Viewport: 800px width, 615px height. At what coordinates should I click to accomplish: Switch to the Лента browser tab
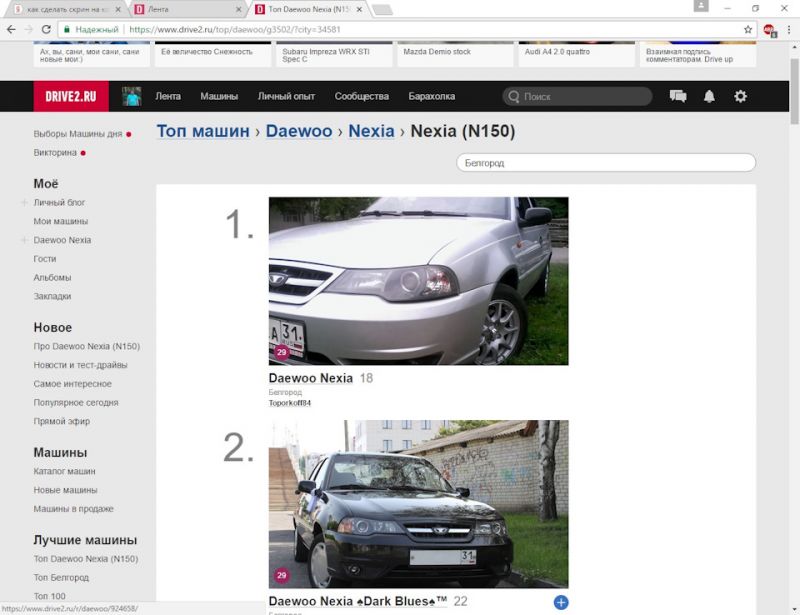pyautogui.click(x=188, y=9)
